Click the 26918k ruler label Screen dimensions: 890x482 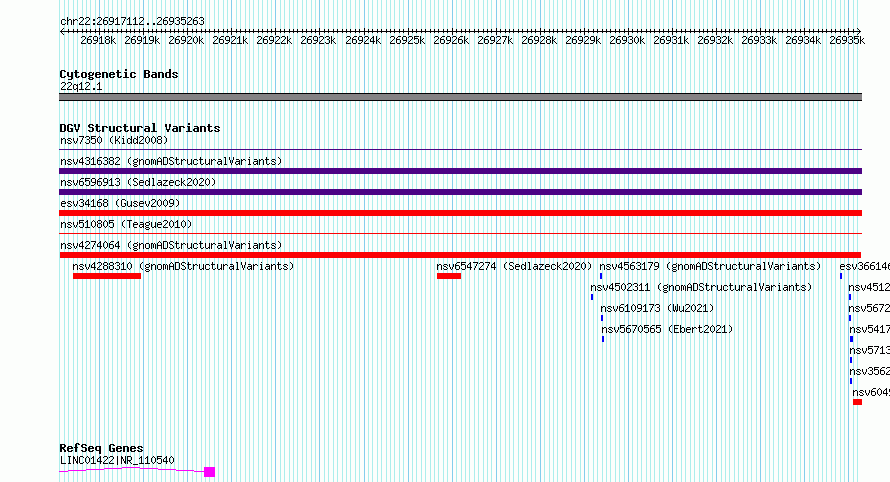(x=98, y=40)
